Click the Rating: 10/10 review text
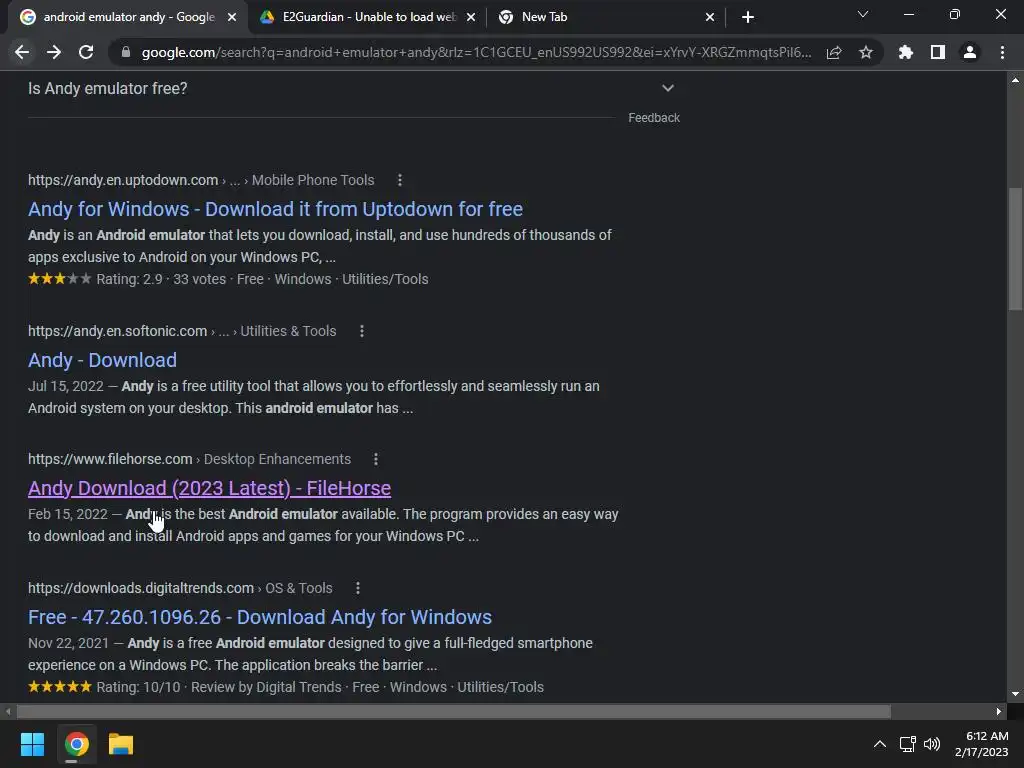The image size is (1024, 768). click(x=219, y=687)
